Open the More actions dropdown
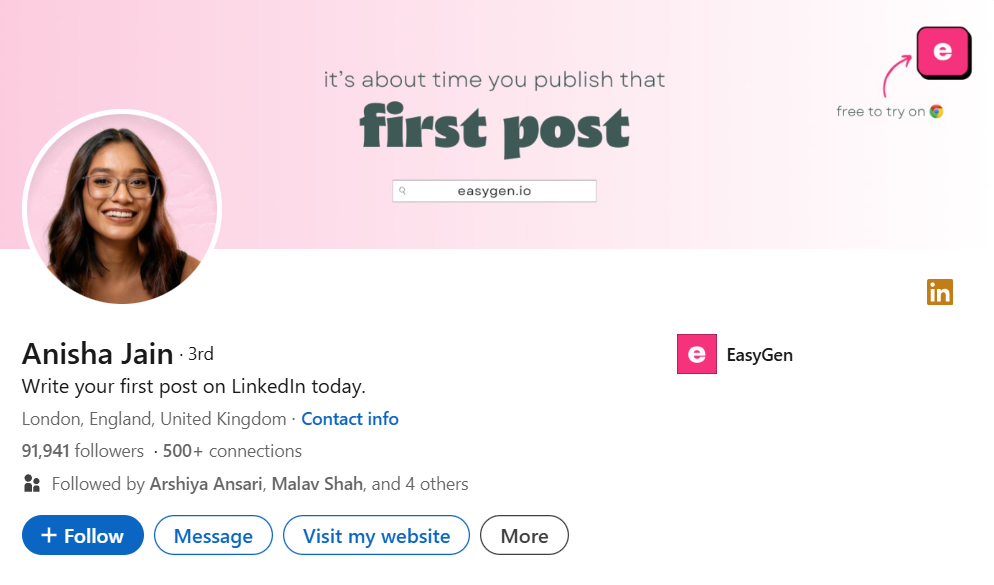This screenshot has height=585, width=994. pyautogui.click(x=524, y=536)
